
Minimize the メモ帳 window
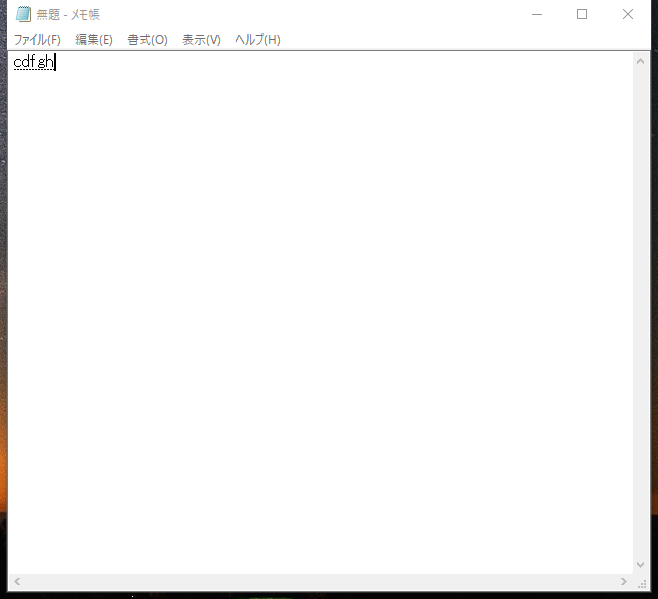537,14
